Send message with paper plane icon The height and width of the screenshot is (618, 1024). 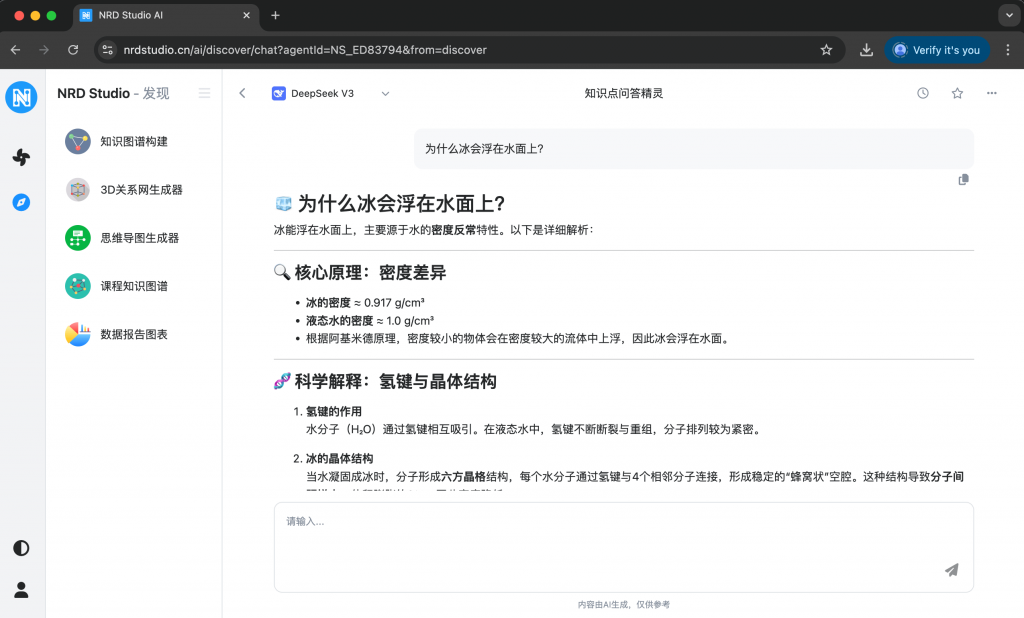pos(951,570)
